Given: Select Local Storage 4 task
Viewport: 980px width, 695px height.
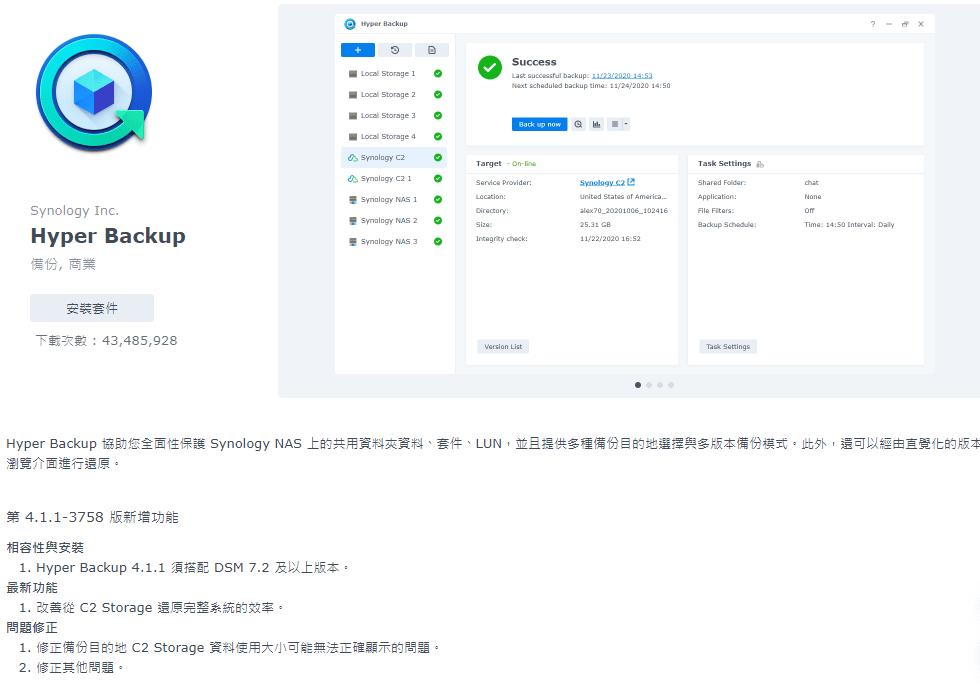Looking at the screenshot, I should click(394, 137).
